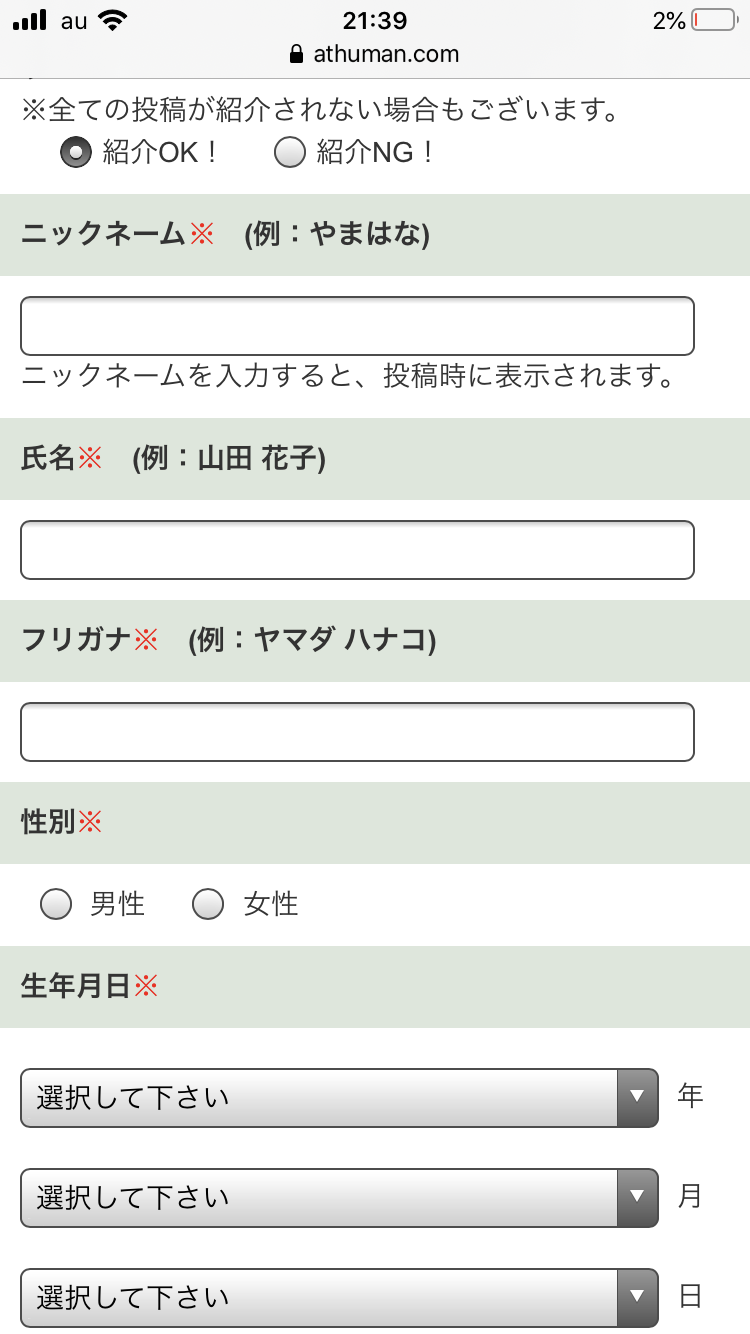Click the month dropdown arrow icon
750x1334 pixels.
637,1198
